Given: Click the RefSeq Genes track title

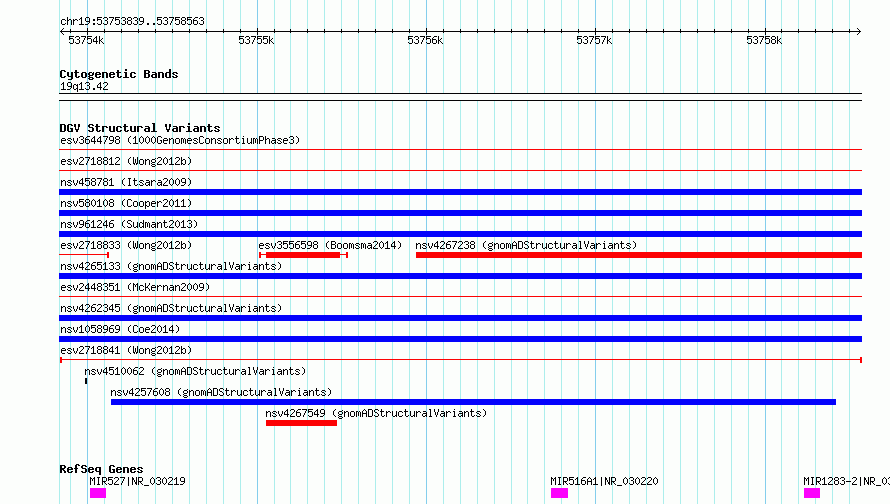Looking at the screenshot, I should pyautogui.click(x=101, y=469).
